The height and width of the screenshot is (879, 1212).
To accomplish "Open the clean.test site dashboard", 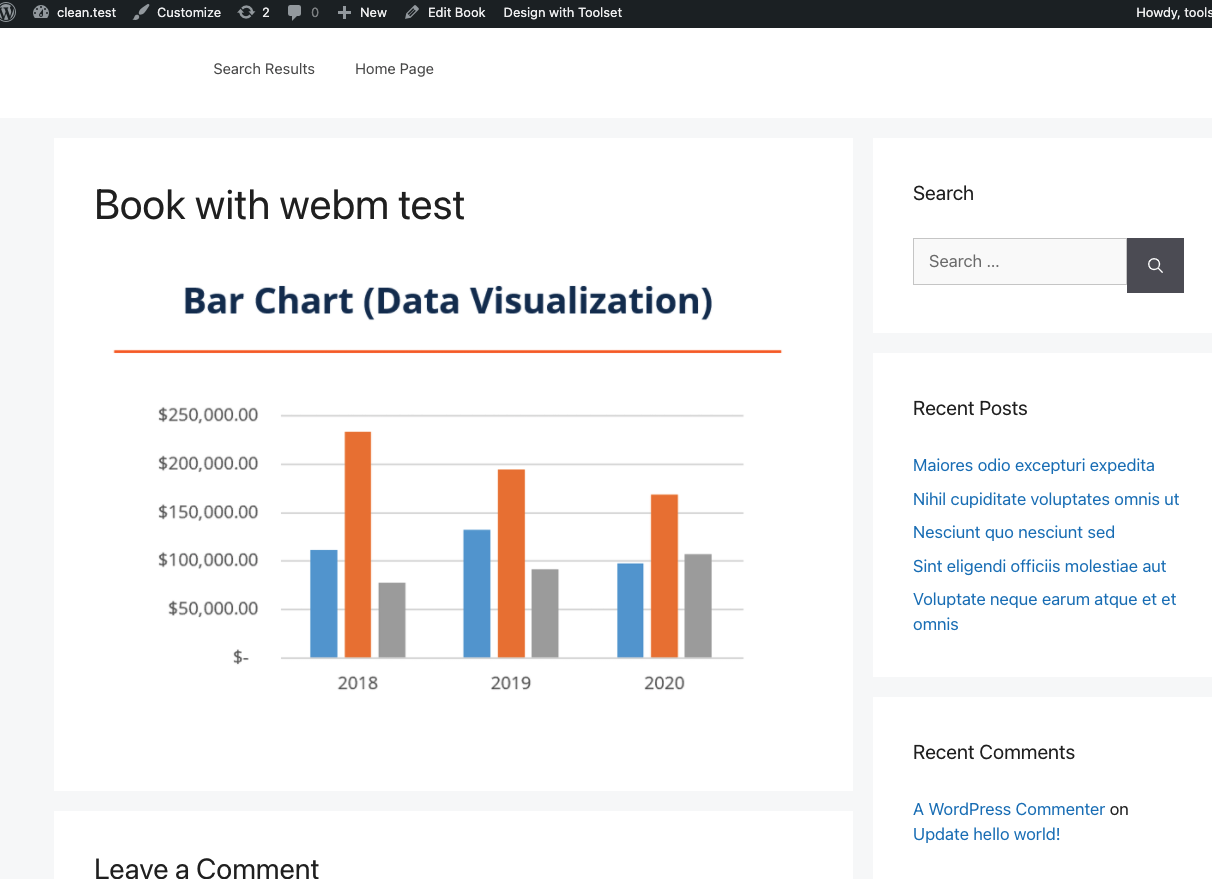I will pyautogui.click(x=75, y=13).
